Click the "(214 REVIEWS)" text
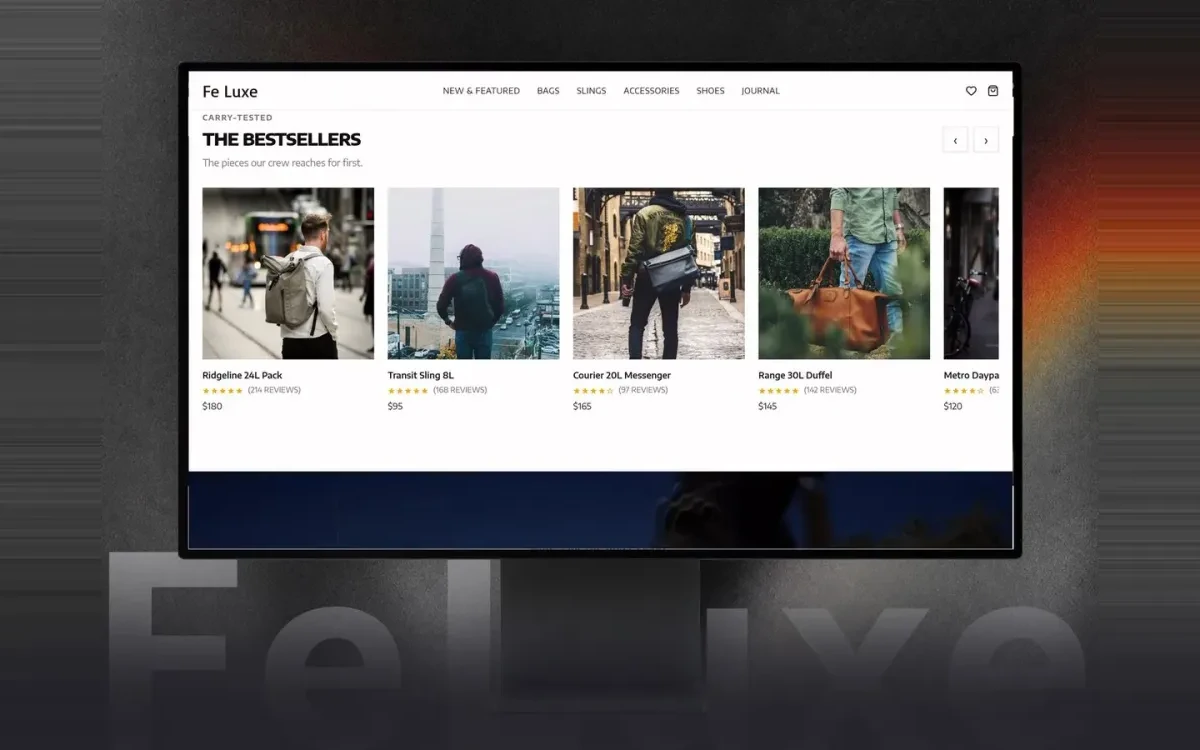The height and width of the screenshot is (750, 1200). click(274, 390)
